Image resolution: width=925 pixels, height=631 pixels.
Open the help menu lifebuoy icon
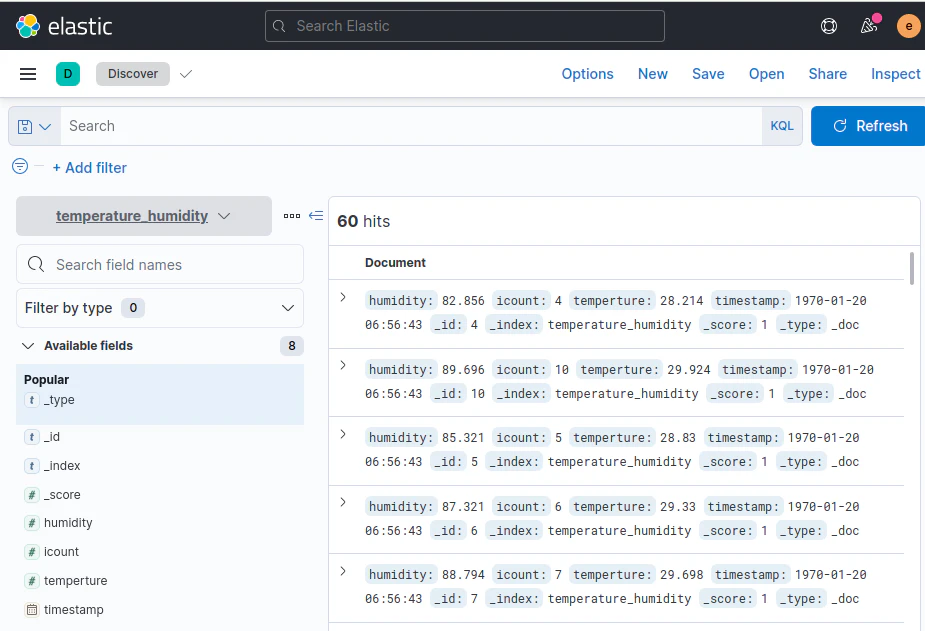[829, 26]
